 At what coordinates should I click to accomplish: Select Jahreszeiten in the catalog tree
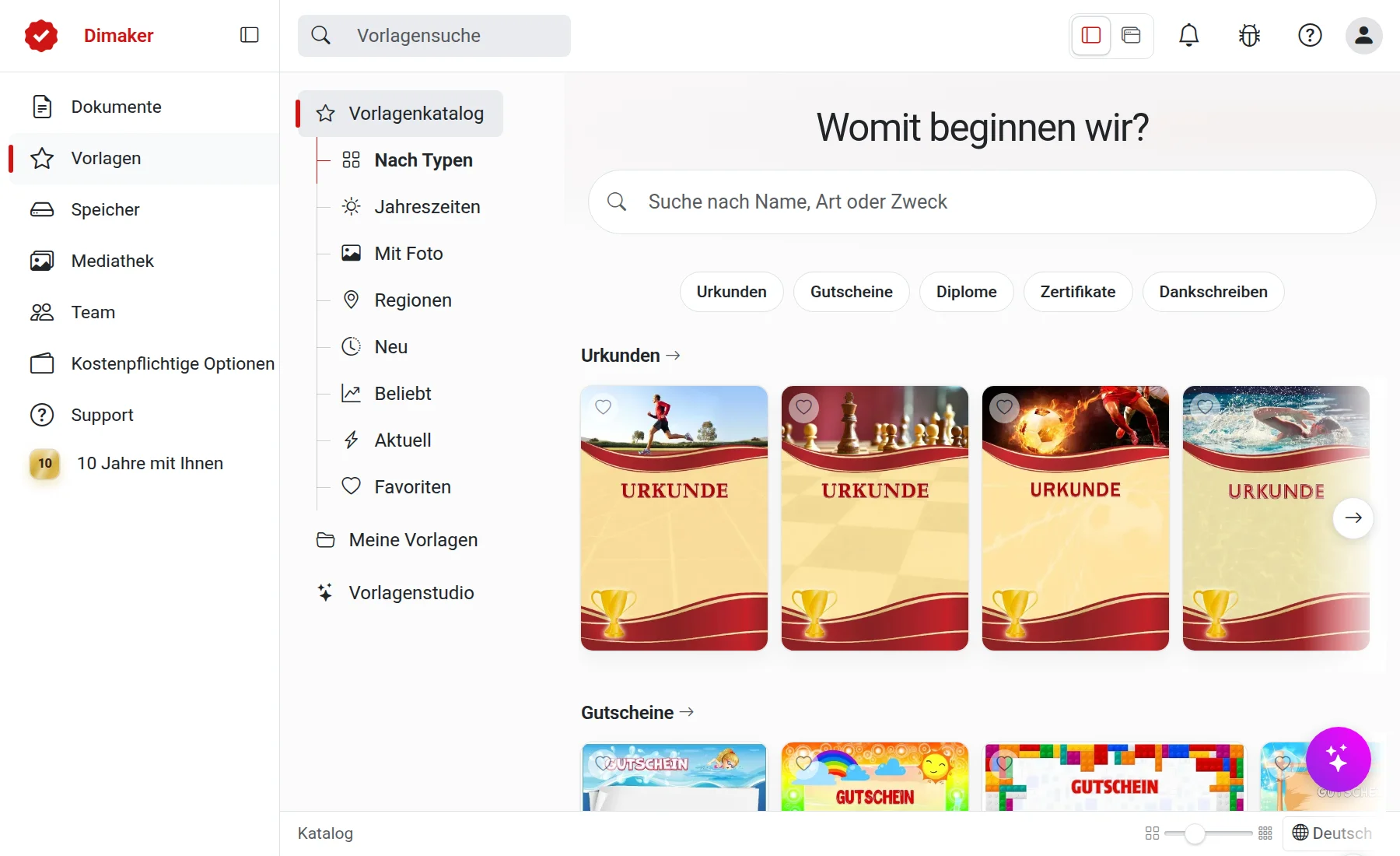411,207
